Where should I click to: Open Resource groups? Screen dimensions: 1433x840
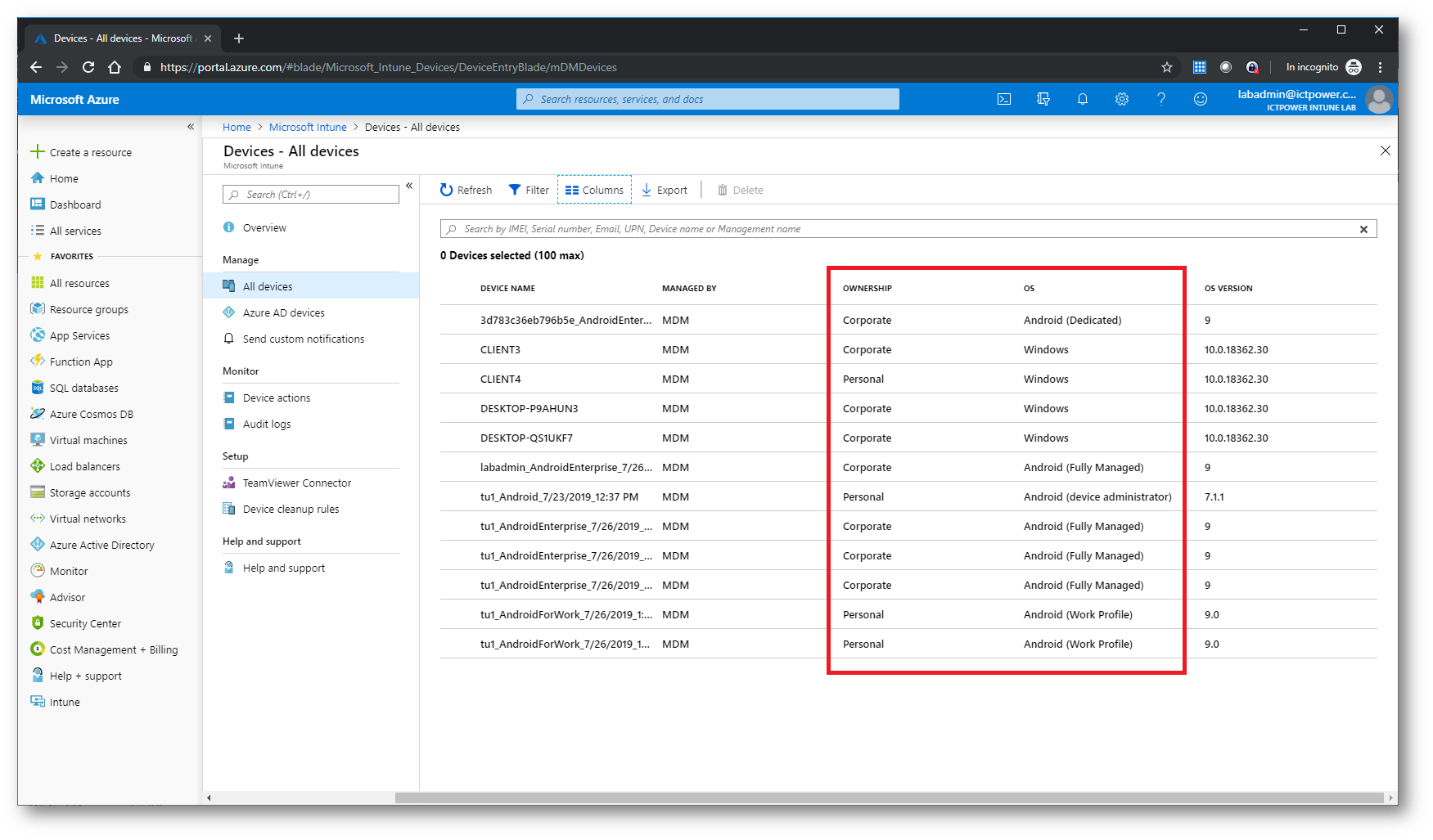79,309
